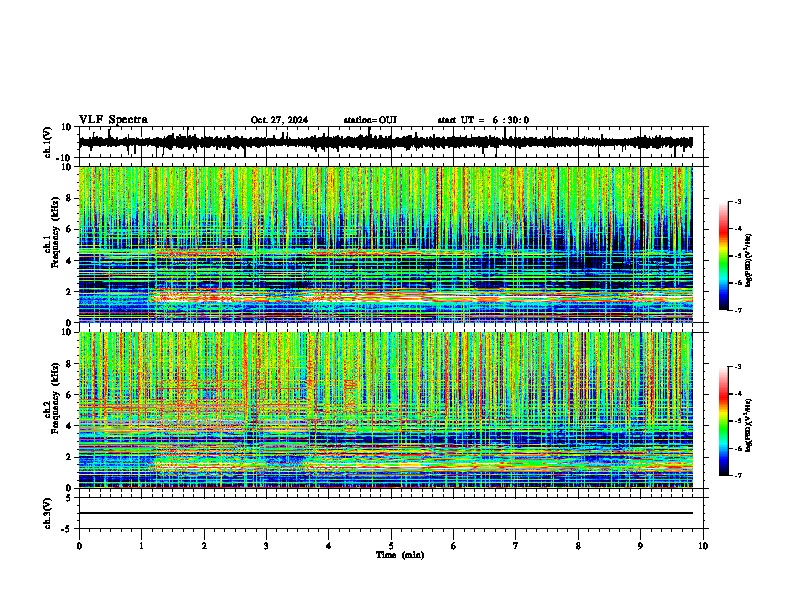Viewport: 792px width, 612px height.
Task: Click the "3" tick on the time axis
Action: 266,546
